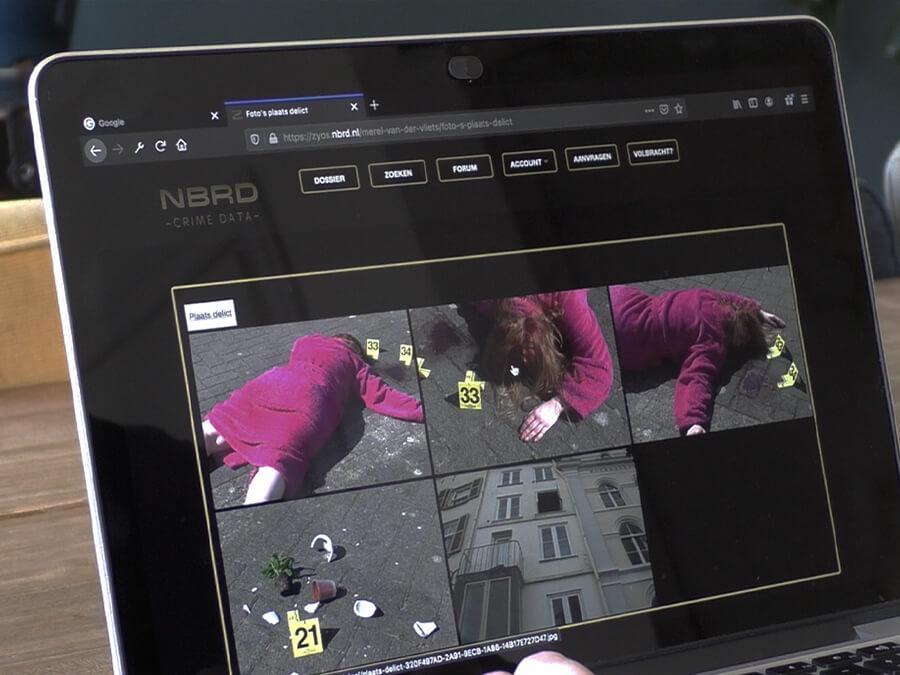900x675 pixels.
Task: Open the Firefox hamburger menu
Action: point(806,99)
